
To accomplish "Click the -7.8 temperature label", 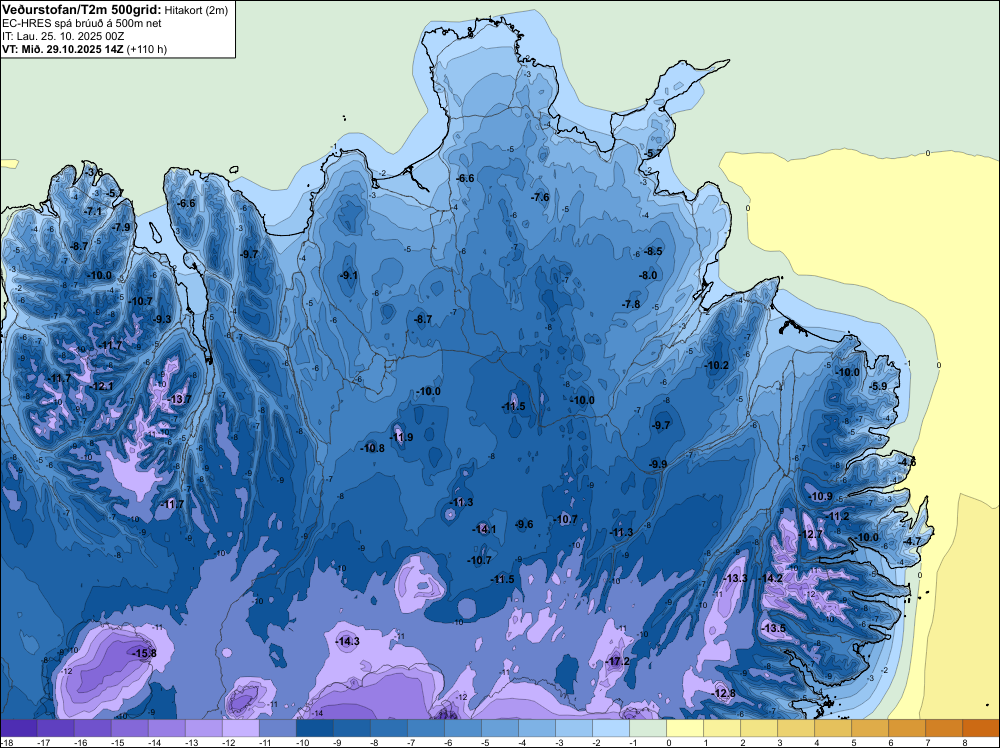I will (631, 304).
